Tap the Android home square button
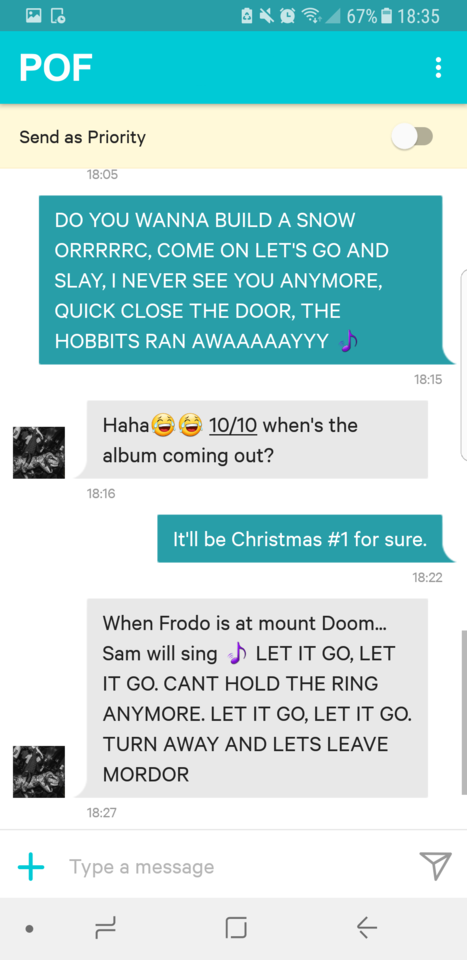 click(236, 928)
